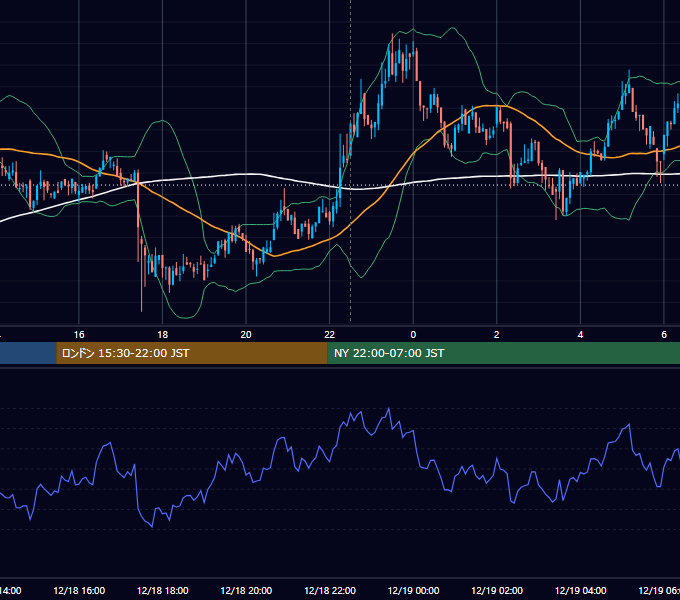680x600 pixels.
Task: Click the 12/18 16:00 date label
Action: click(79, 590)
